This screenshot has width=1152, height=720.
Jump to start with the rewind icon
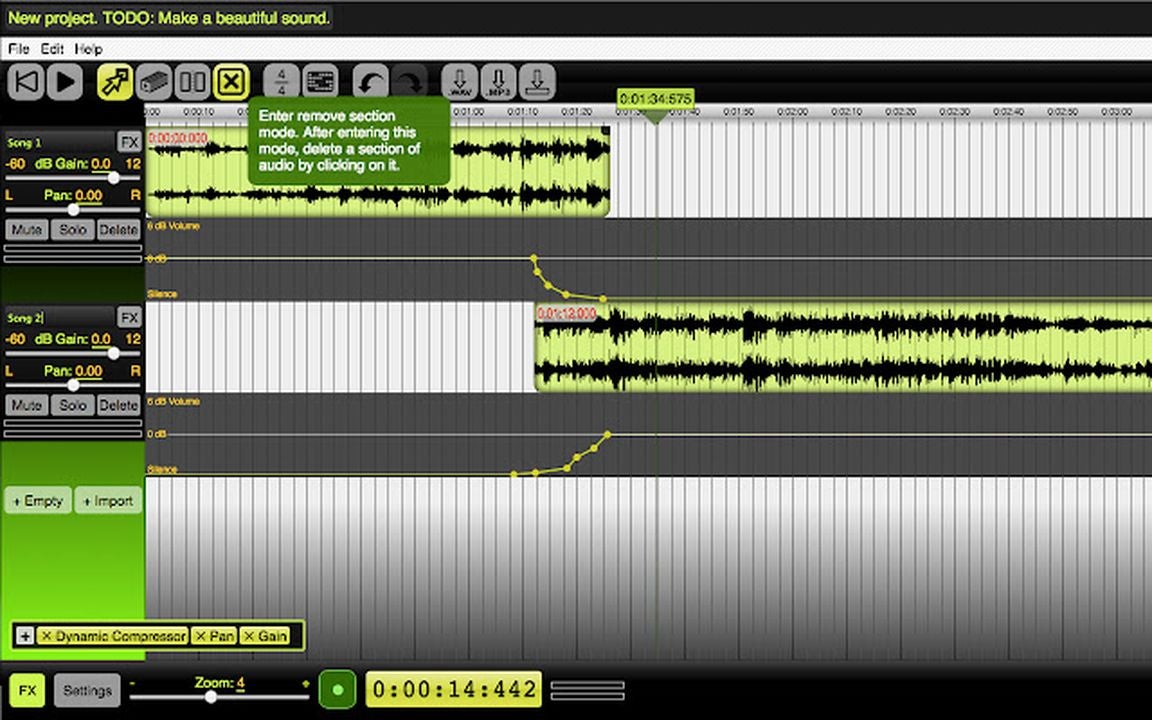[26, 82]
